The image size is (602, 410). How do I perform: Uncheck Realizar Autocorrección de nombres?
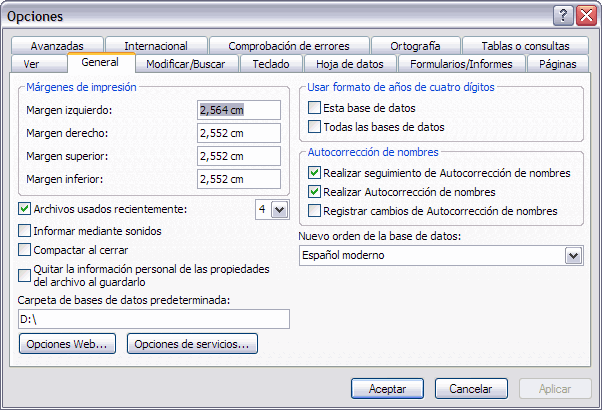click(315, 192)
